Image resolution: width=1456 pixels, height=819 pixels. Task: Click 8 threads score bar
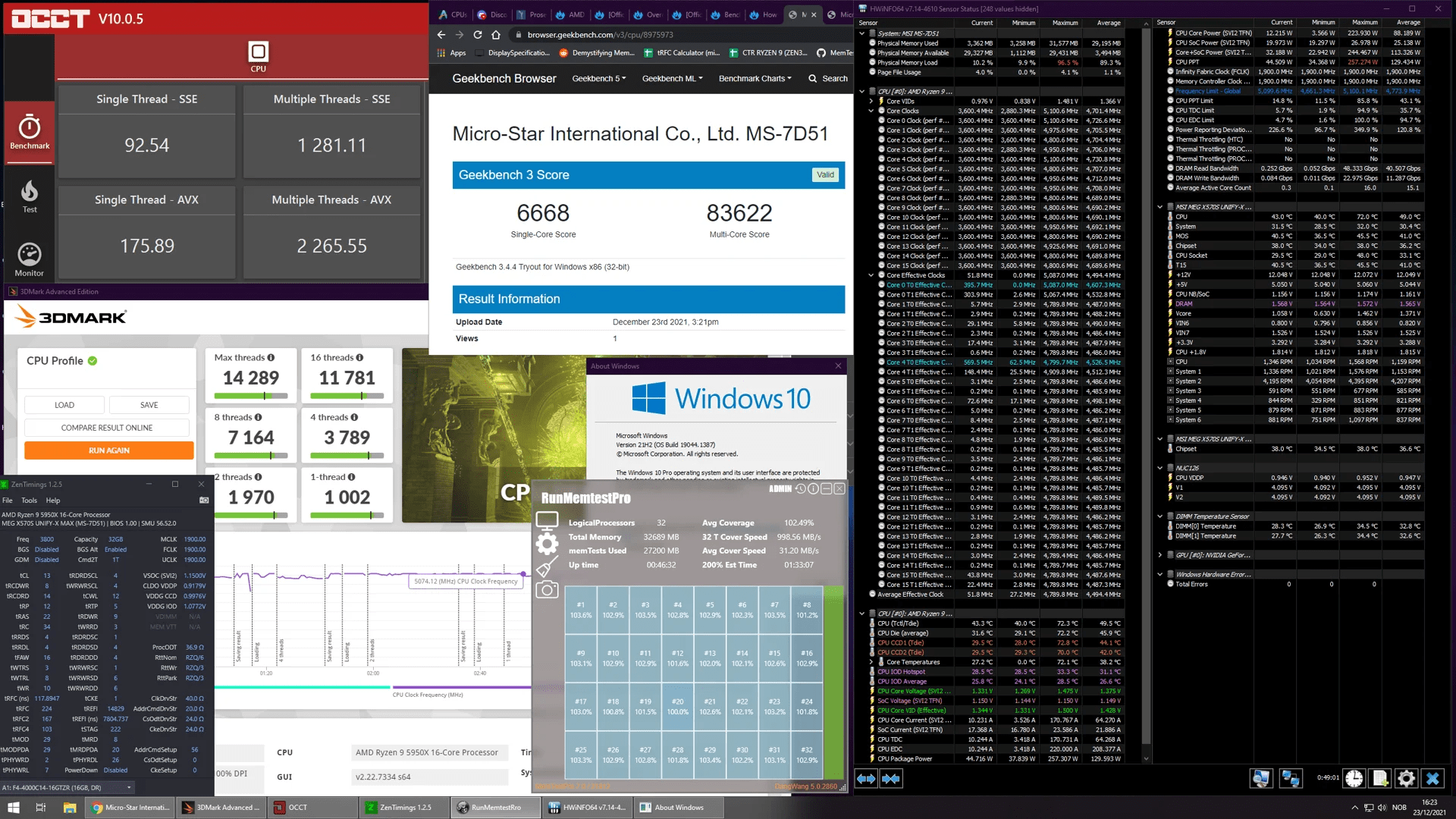tap(251, 455)
